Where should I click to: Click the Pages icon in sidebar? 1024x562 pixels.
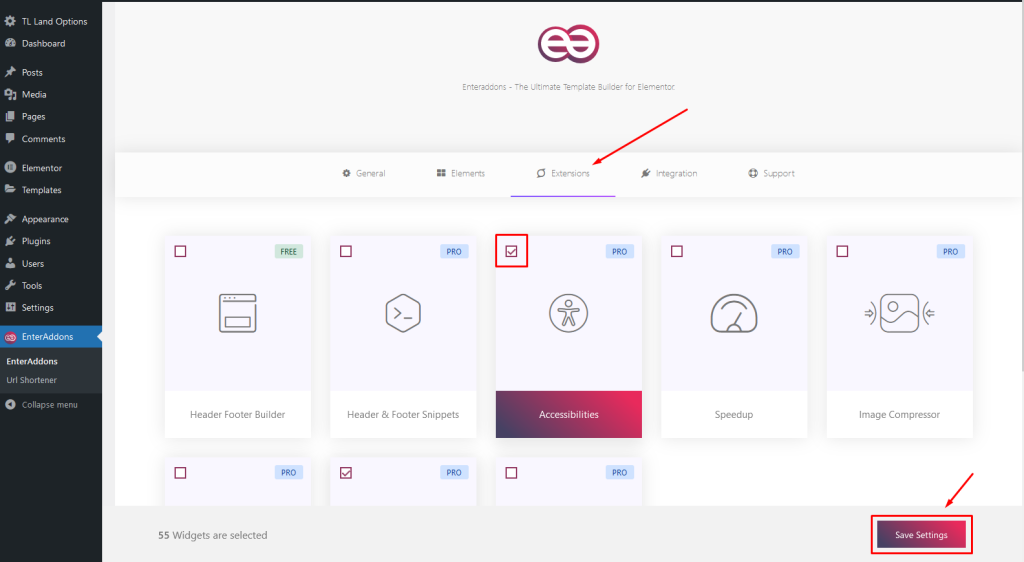click(x=10, y=116)
